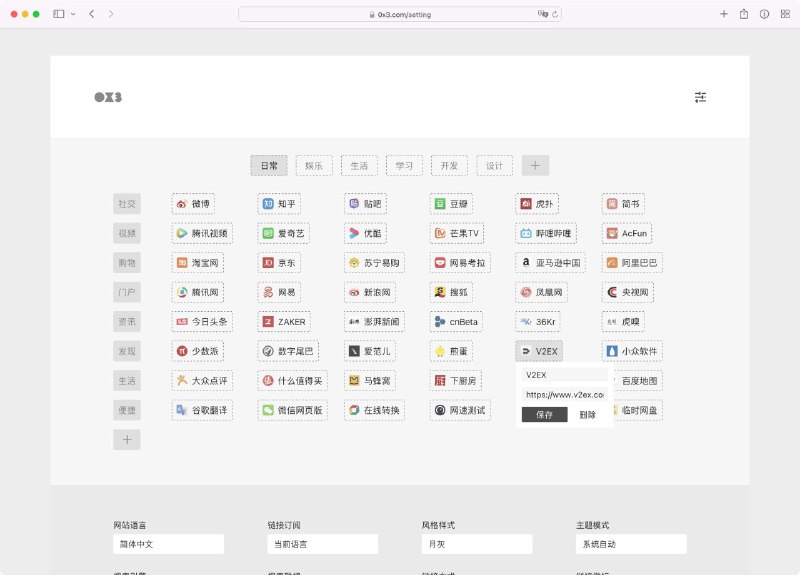800x575 pixels.
Task: Switch to the 设计 tab
Action: 494,166
